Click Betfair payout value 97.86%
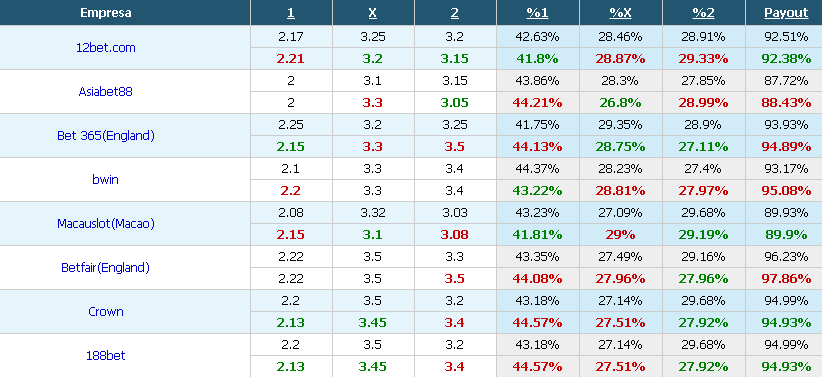Viewport: 822px width, 377px height. [x=786, y=279]
